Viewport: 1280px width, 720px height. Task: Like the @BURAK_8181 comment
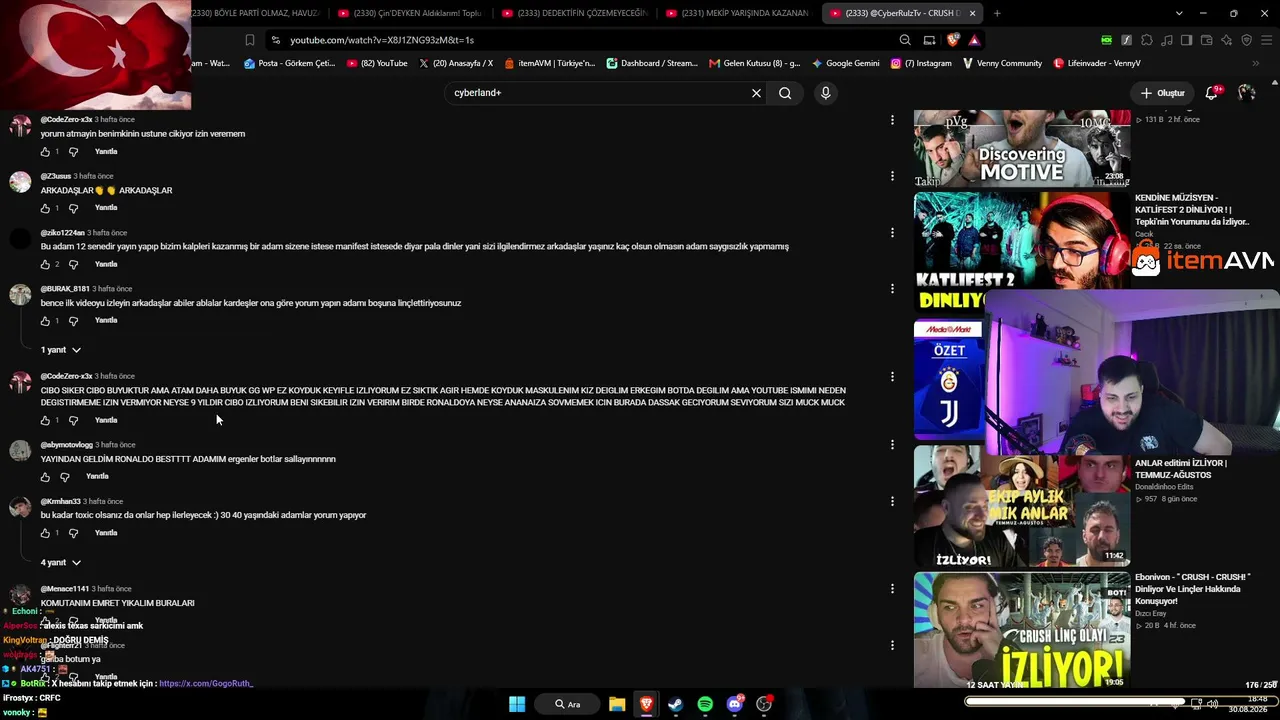[x=45, y=321]
